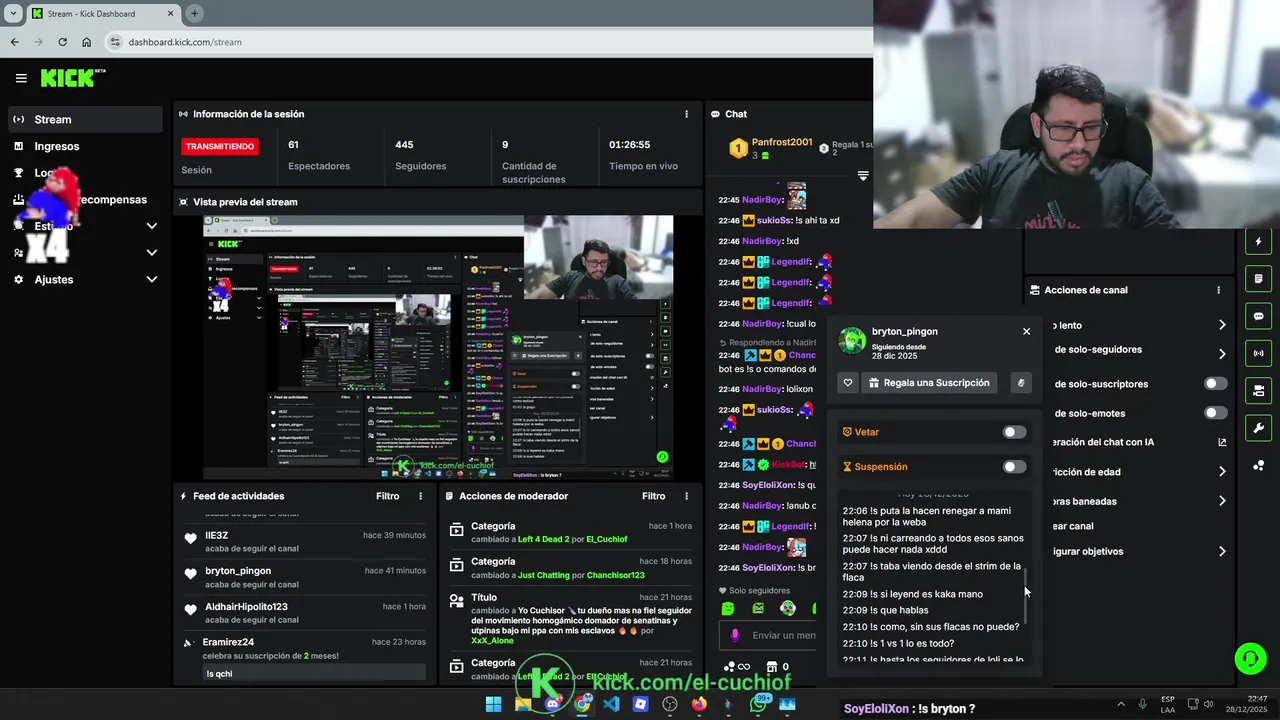Toggle solo-suscriptores chat mode

1215,384
